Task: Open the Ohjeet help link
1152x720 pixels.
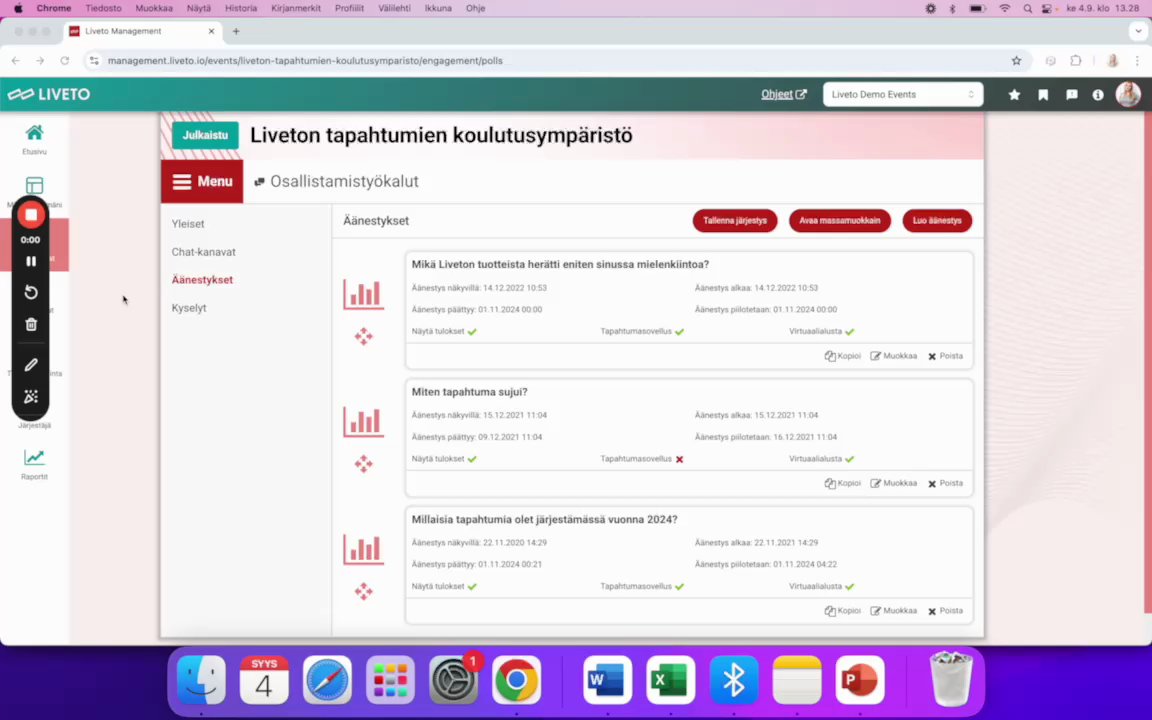Action: coord(783,94)
